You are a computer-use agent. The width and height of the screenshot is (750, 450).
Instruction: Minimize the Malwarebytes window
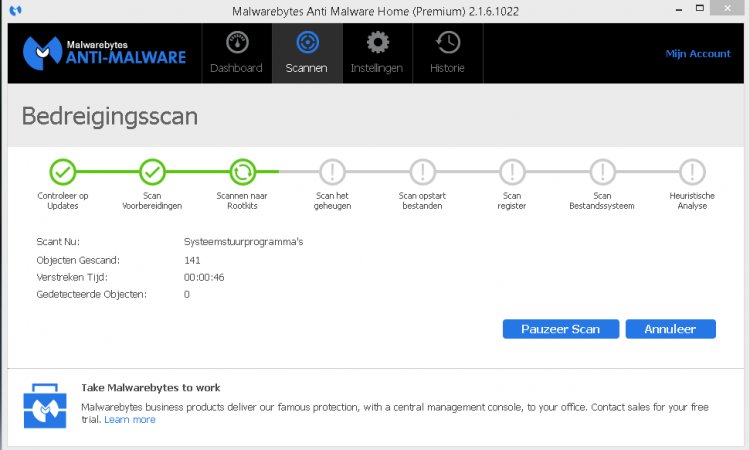point(679,9)
